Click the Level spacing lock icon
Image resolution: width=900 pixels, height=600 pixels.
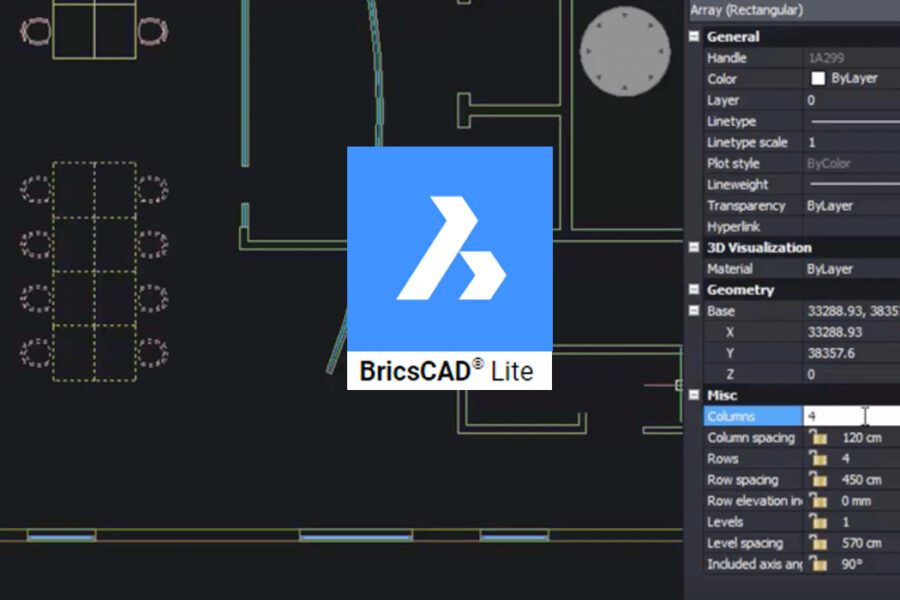pyautogui.click(x=818, y=543)
